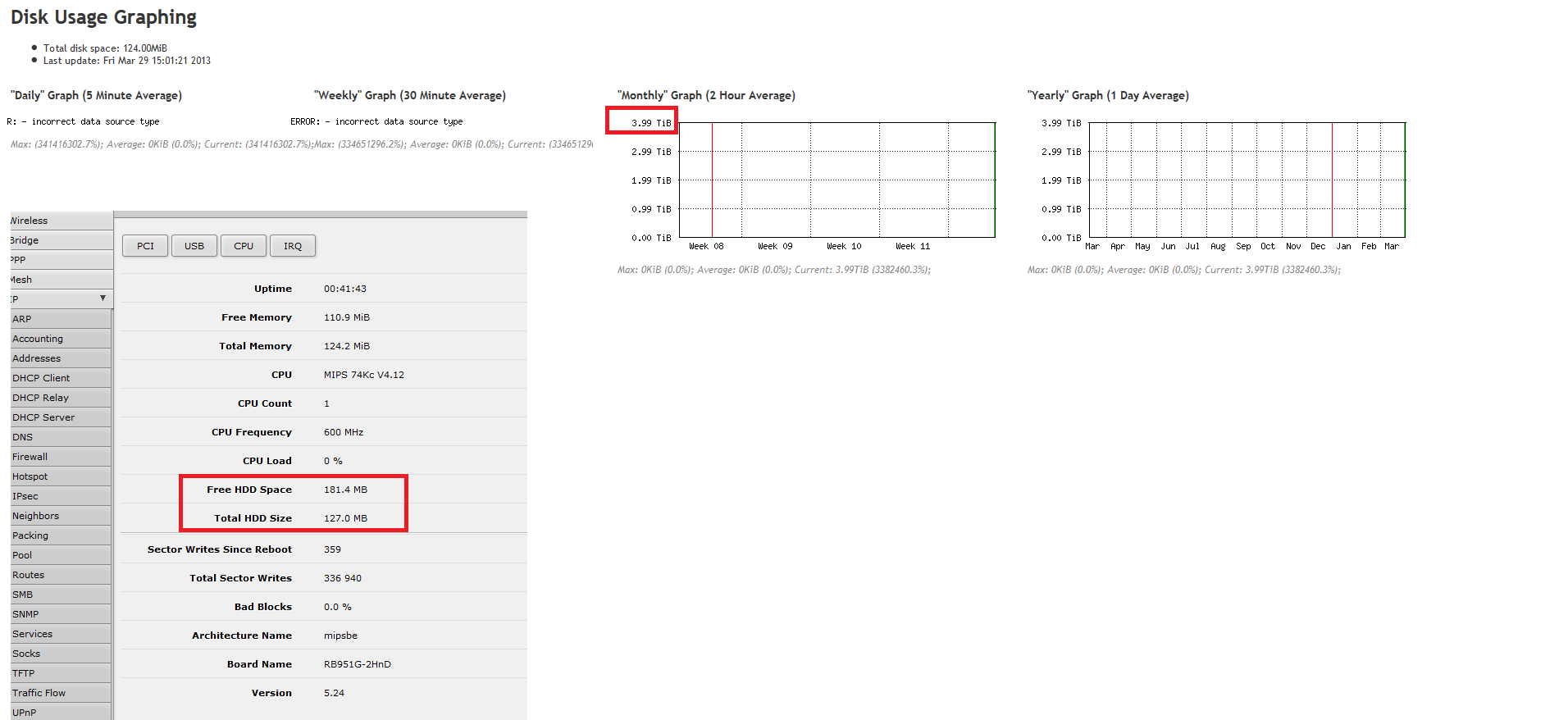
Task: Open the USB resources button
Action: pos(194,246)
